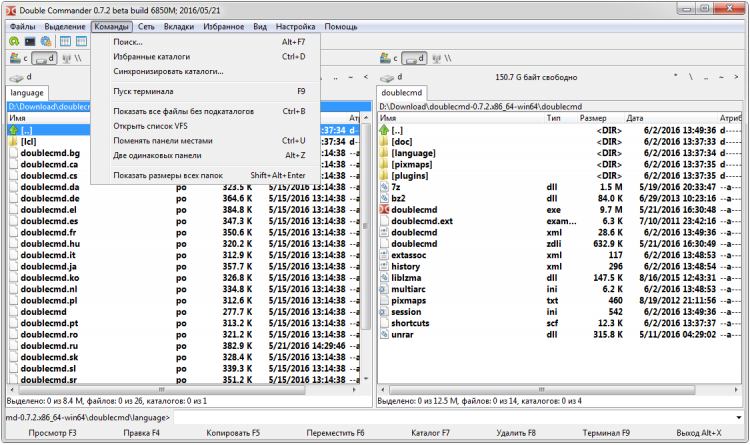Open the Файлы menu

(x=22, y=27)
